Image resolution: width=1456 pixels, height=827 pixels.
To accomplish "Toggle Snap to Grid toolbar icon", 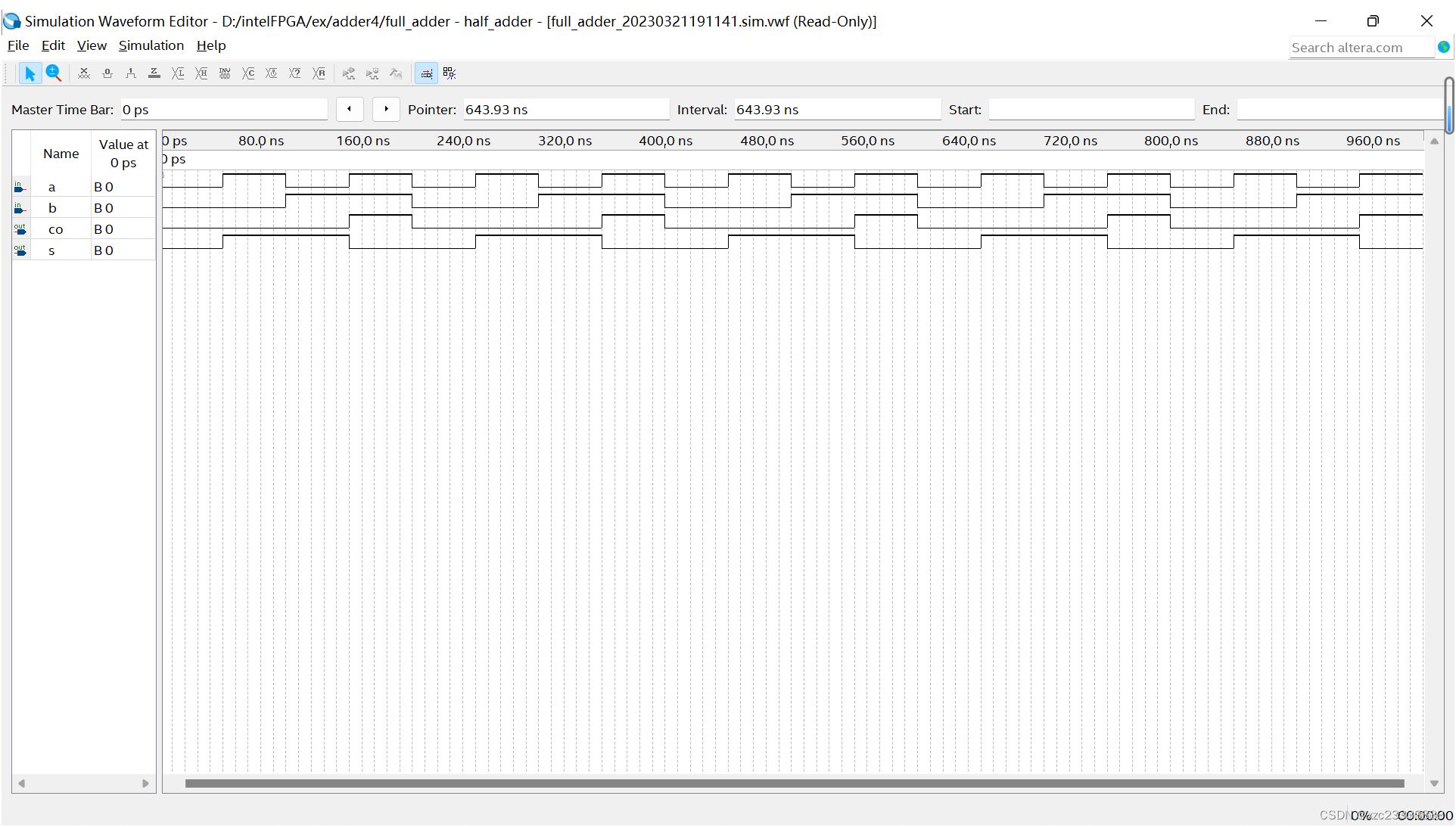I will pos(426,73).
